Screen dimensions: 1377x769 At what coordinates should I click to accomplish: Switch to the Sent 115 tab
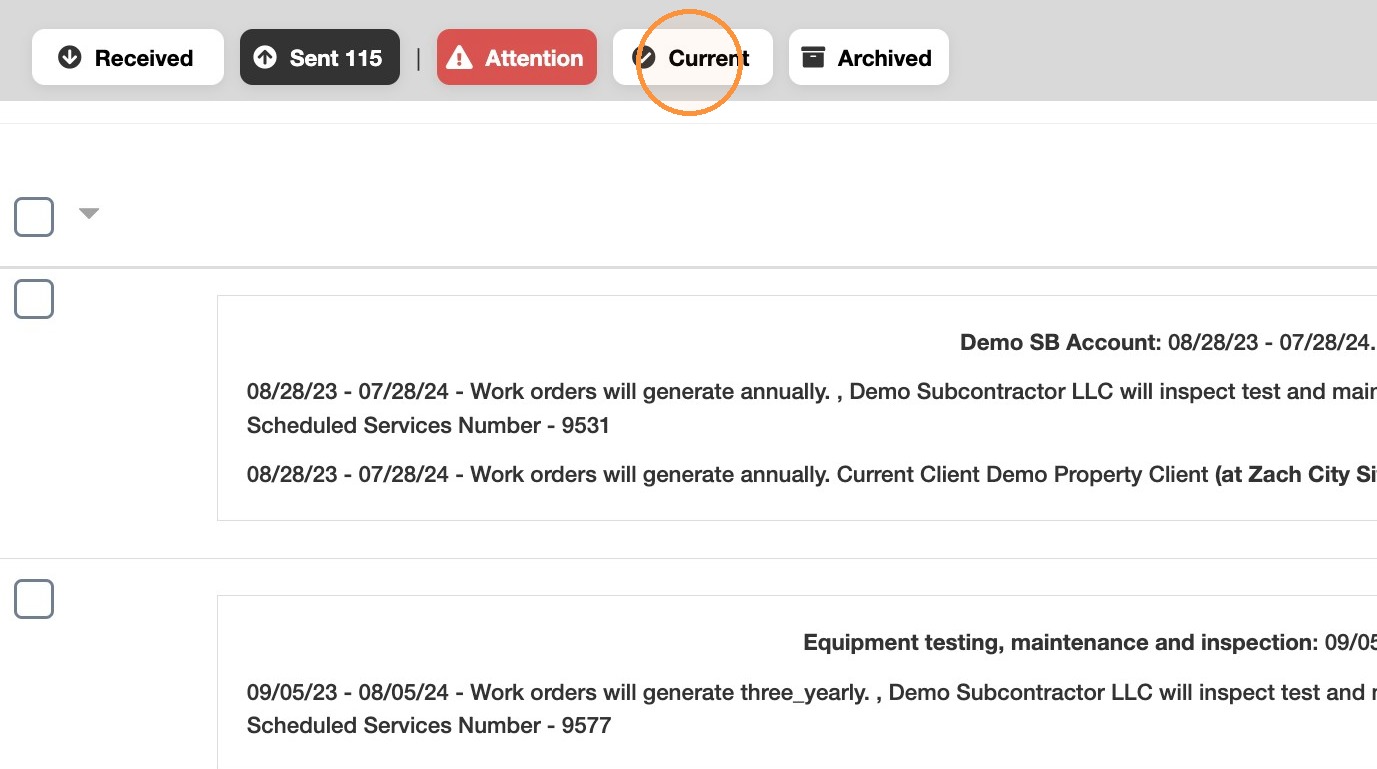(x=320, y=57)
